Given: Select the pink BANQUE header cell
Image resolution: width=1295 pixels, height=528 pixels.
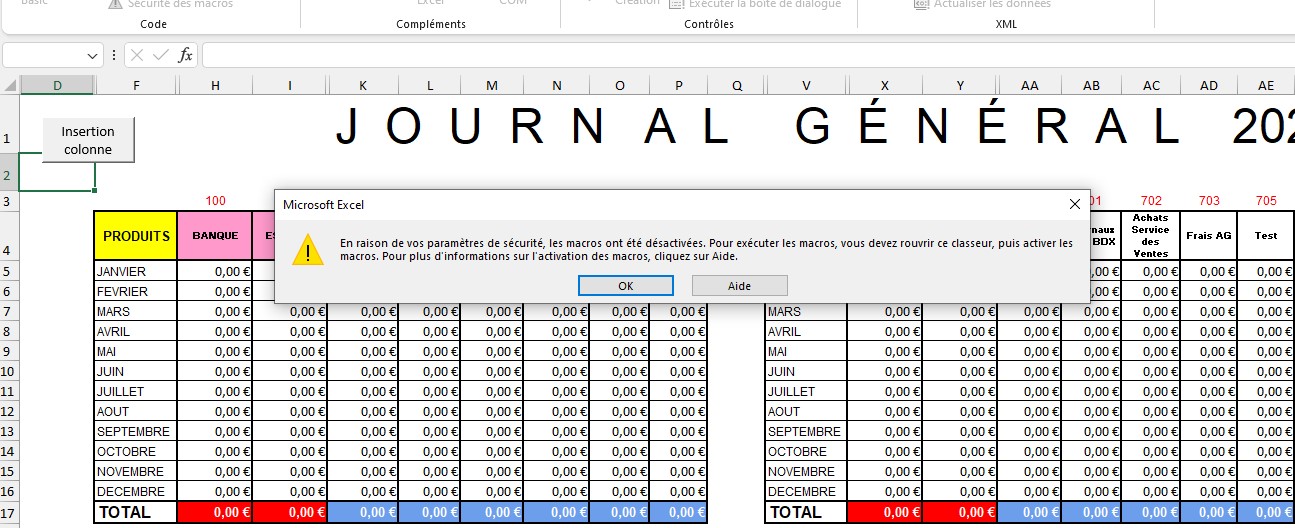Looking at the screenshot, I should tap(215, 236).
